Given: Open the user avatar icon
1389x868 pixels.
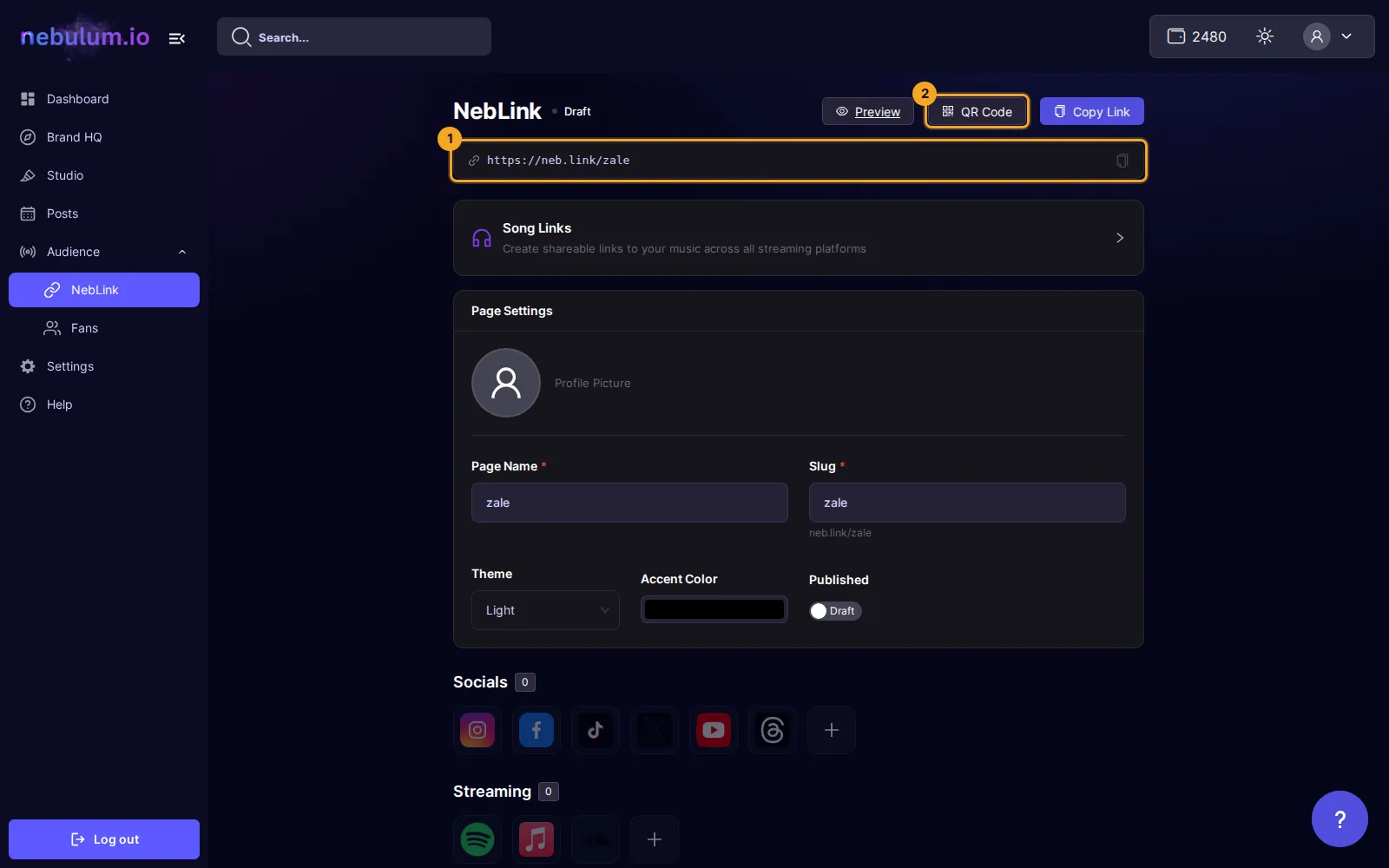Looking at the screenshot, I should click(x=1317, y=36).
